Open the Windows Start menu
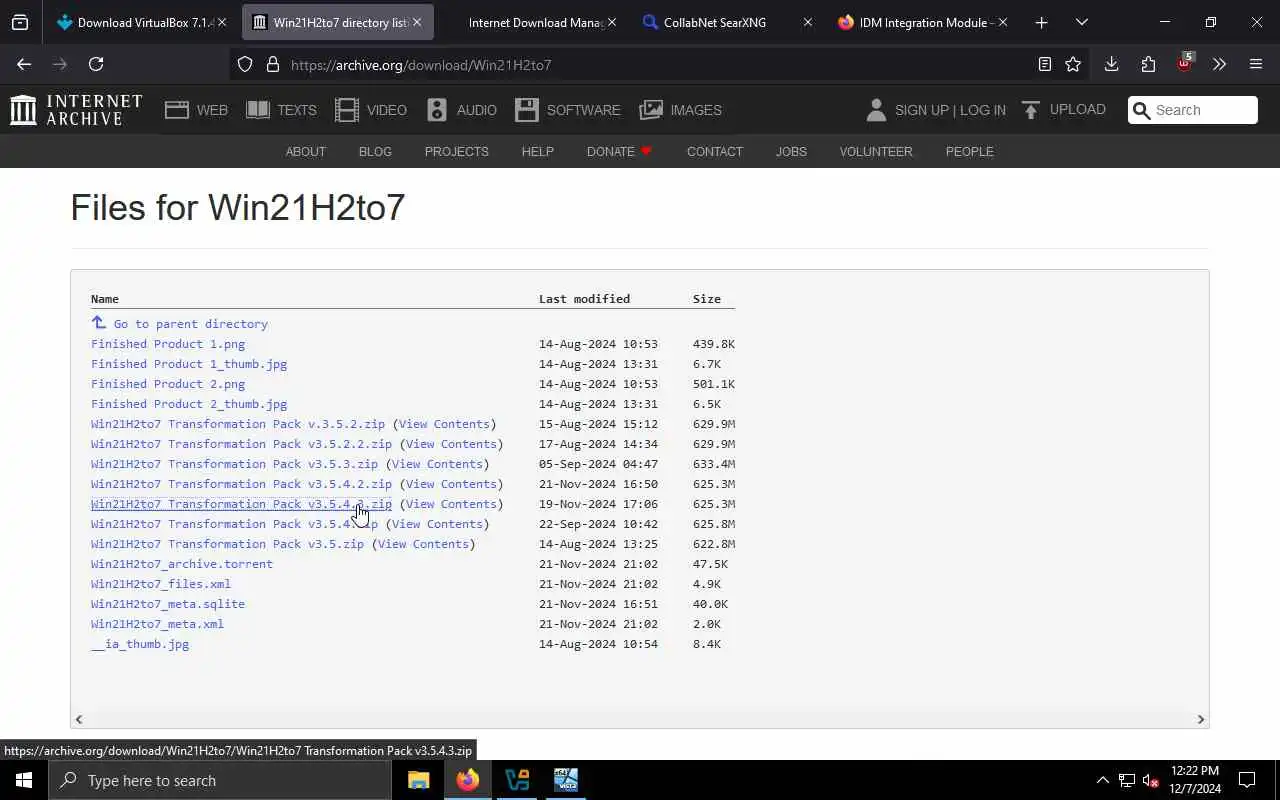 click(x=24, y=780)
